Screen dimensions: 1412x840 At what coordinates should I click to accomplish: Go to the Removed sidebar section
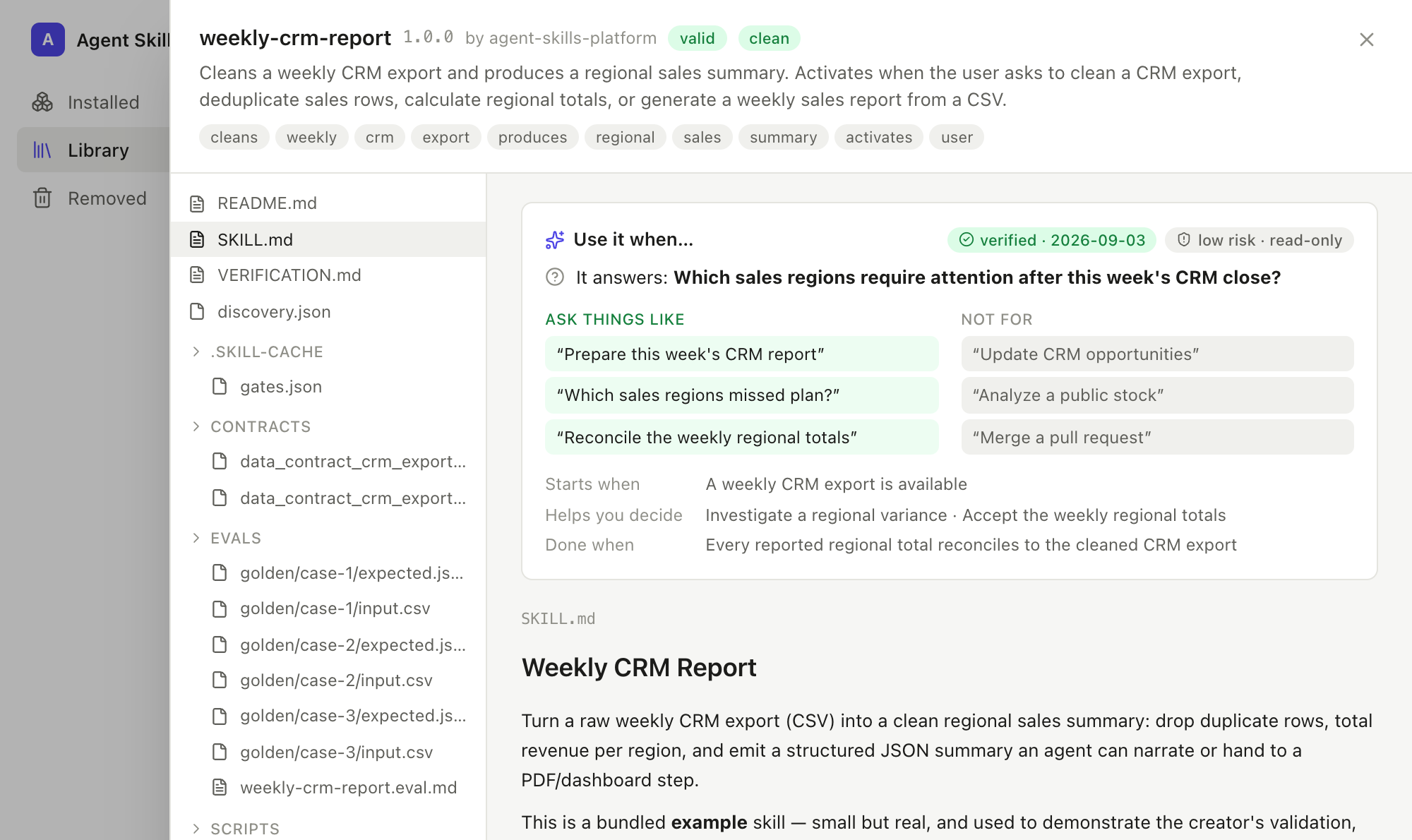(93, 198)
